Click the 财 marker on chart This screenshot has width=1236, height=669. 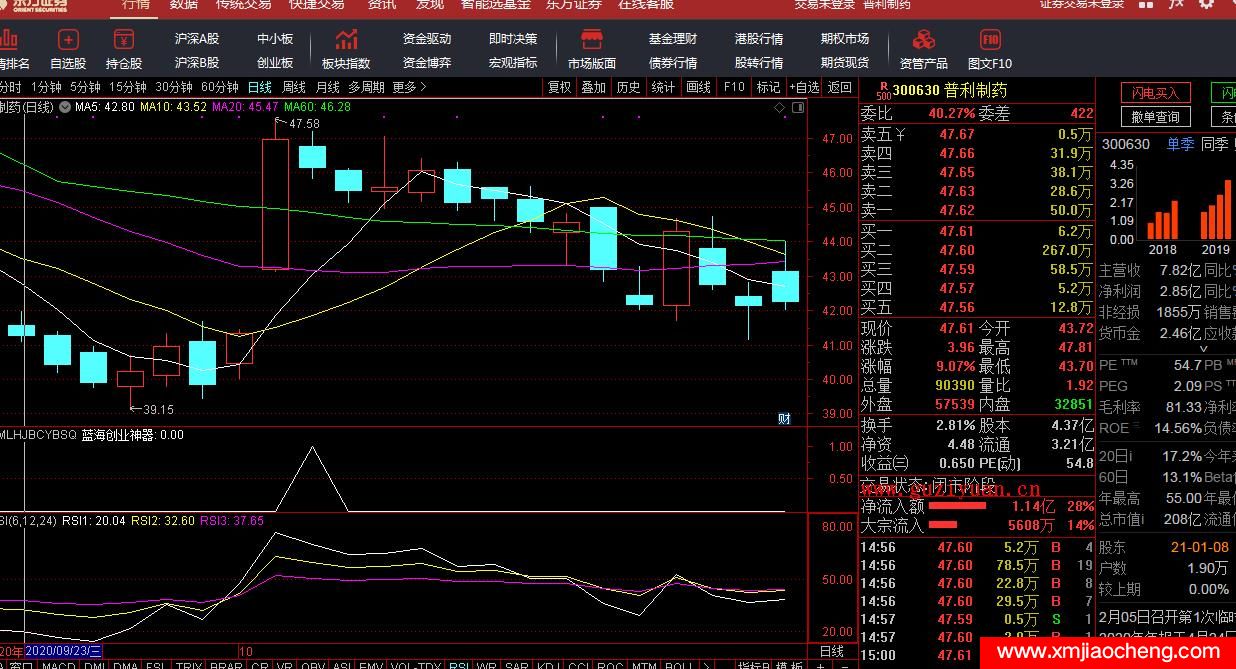click(x=784, y=418)
